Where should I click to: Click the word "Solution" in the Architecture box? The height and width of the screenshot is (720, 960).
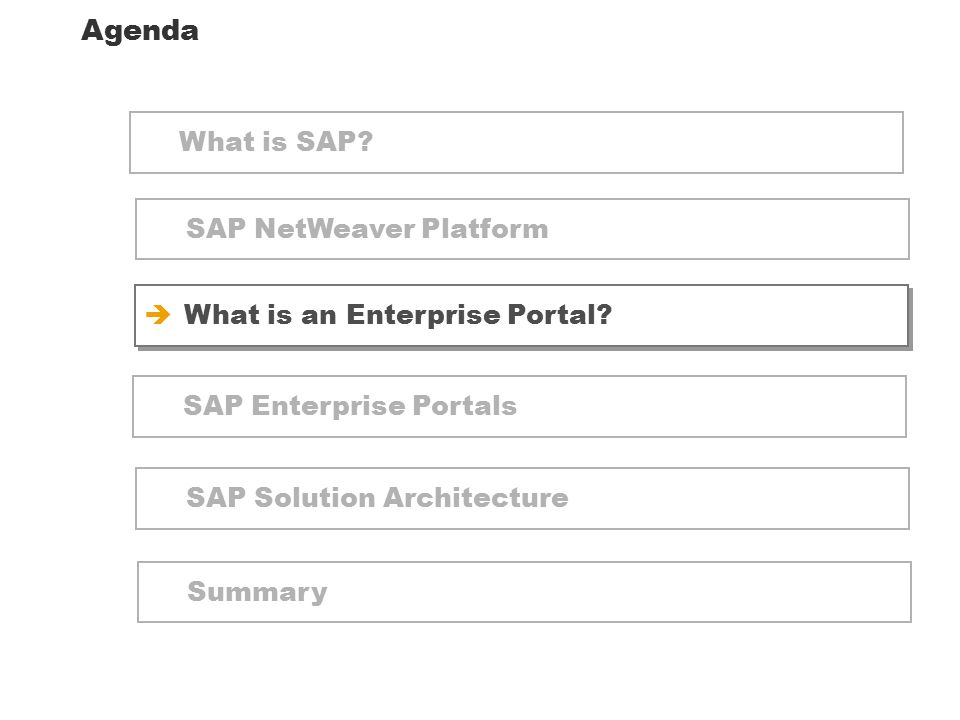coord(315,497)
